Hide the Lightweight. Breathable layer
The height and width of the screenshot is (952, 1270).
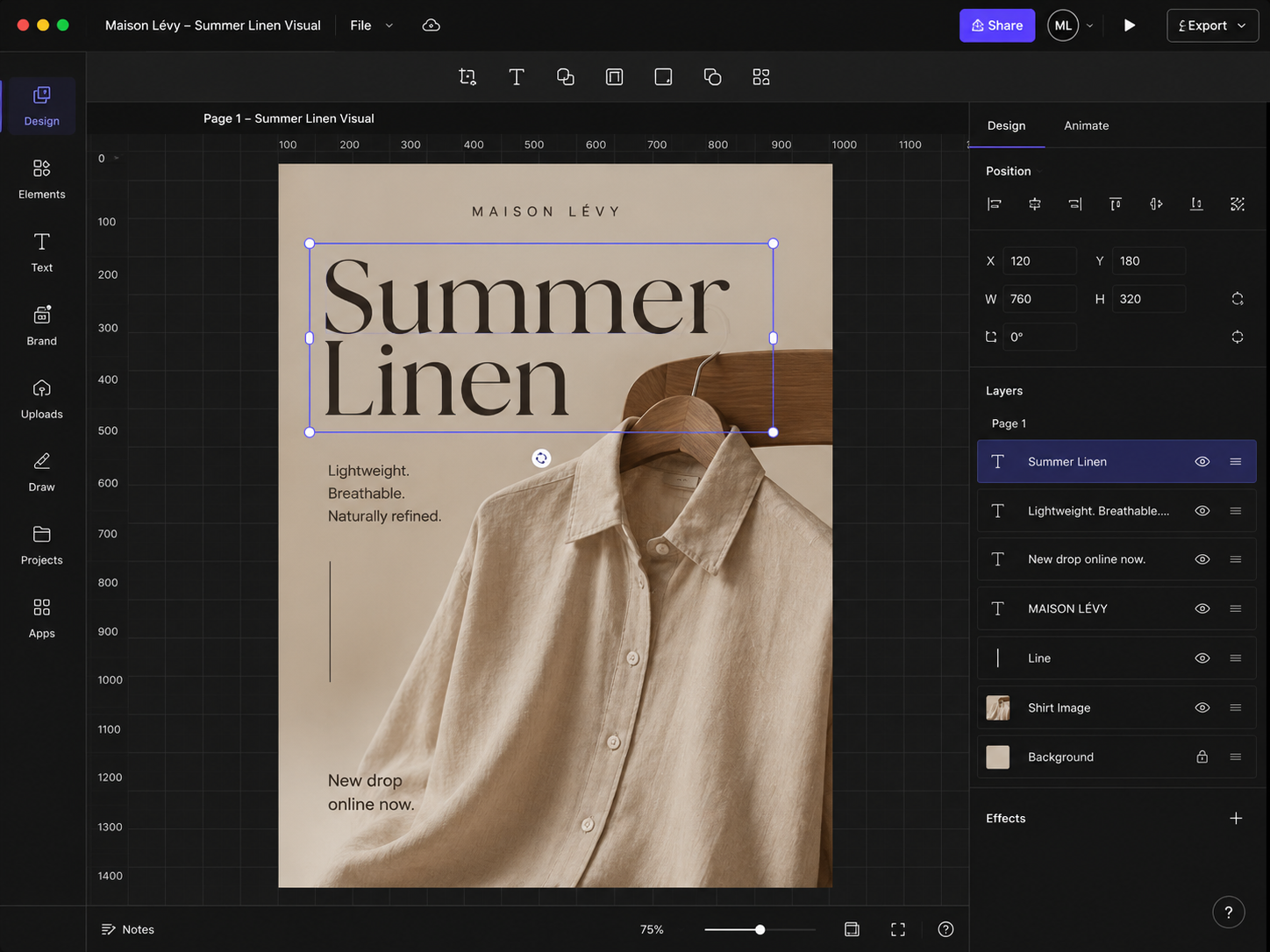pos(1202,511)
